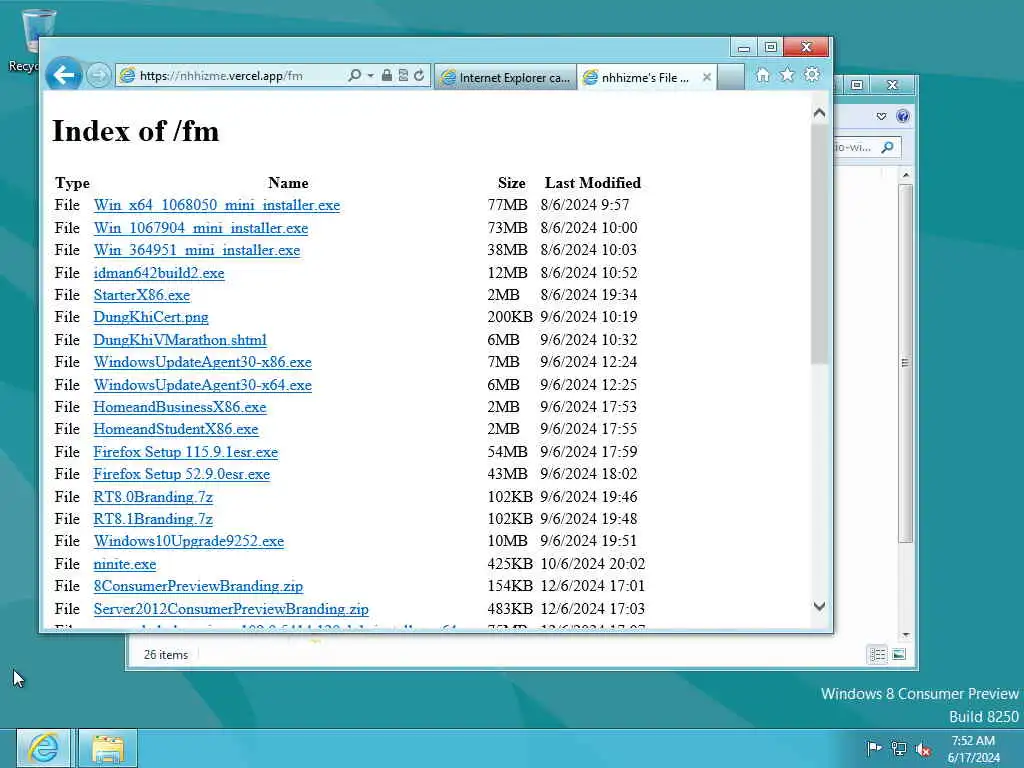Open the Help icon in Explorer window

[x=903, y=116]
